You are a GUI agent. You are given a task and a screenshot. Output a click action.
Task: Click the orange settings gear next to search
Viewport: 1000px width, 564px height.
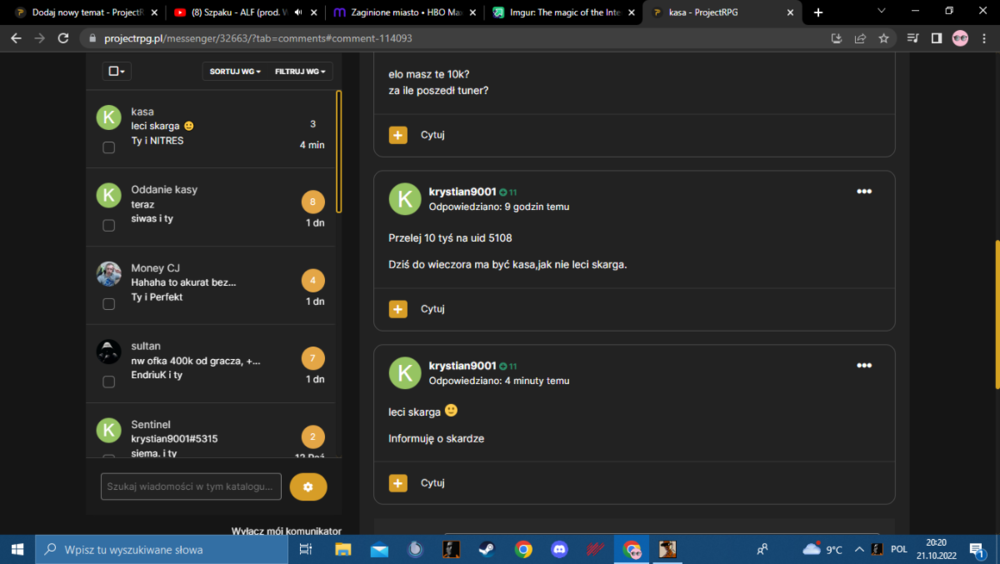(308, 487)
